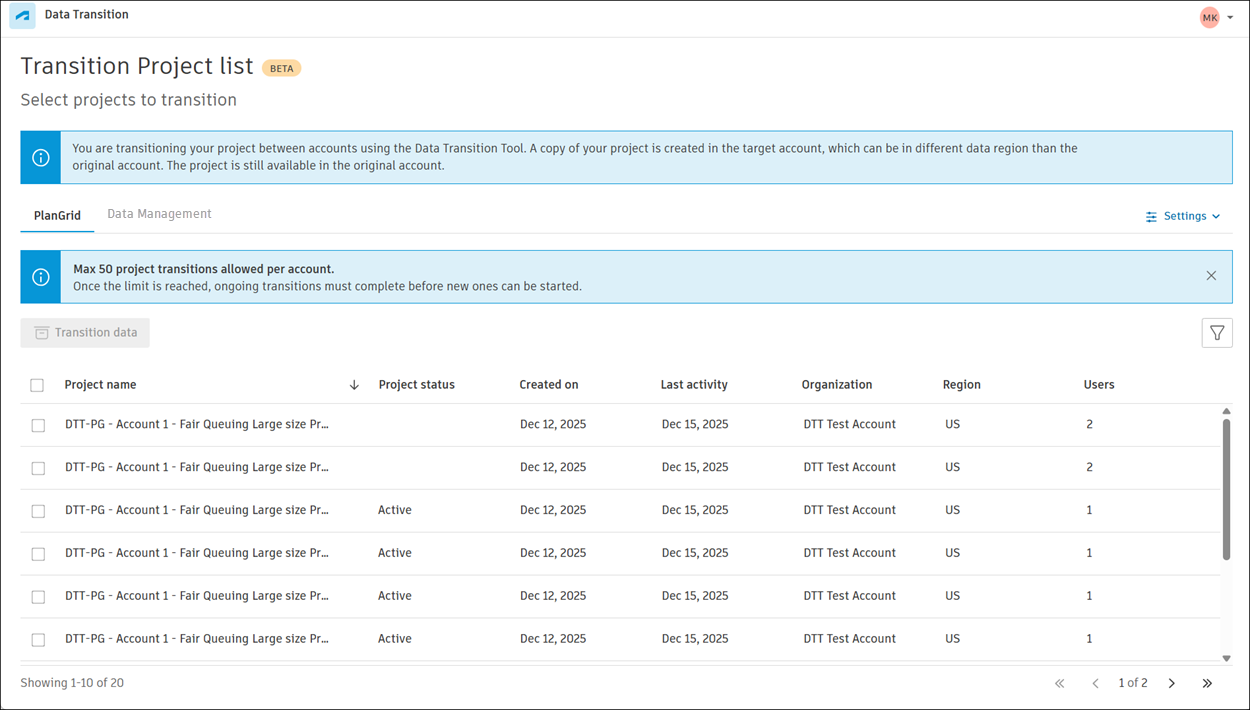Jump to the last page with the double-right arrow

(x=1207, y=684)
